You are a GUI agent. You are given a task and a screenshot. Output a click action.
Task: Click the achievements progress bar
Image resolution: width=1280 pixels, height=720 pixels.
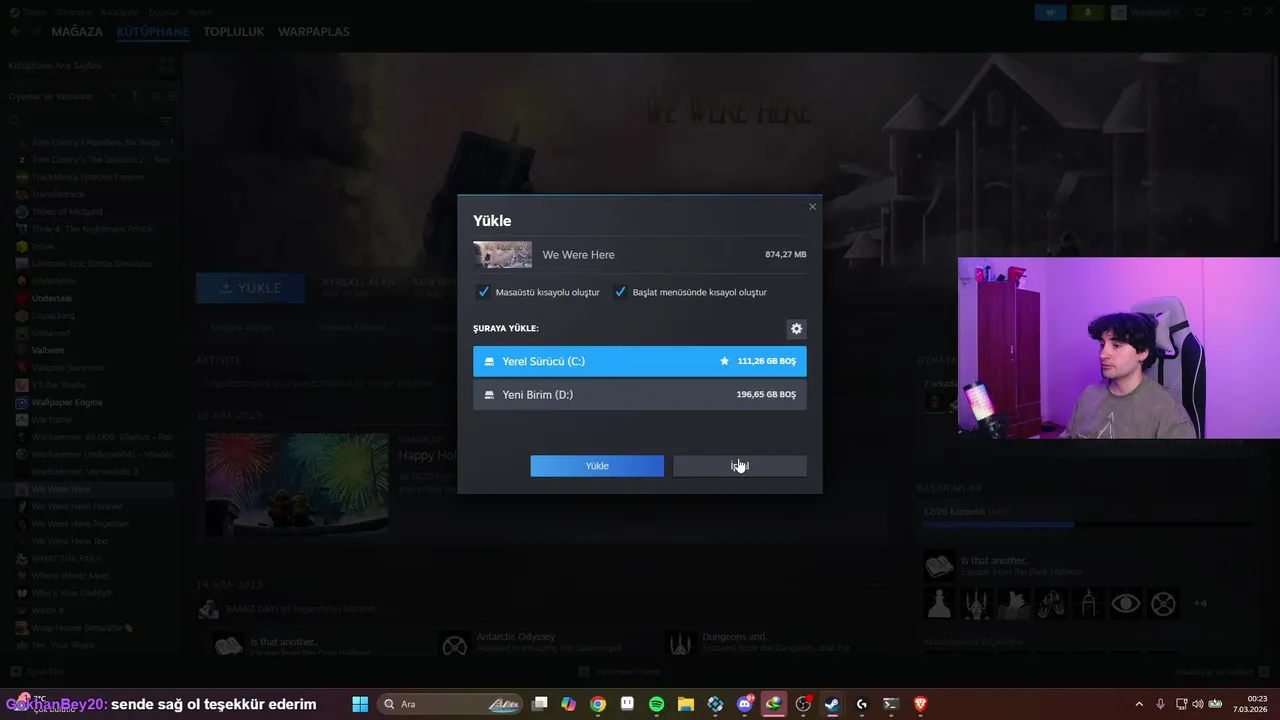point(1087,524)
